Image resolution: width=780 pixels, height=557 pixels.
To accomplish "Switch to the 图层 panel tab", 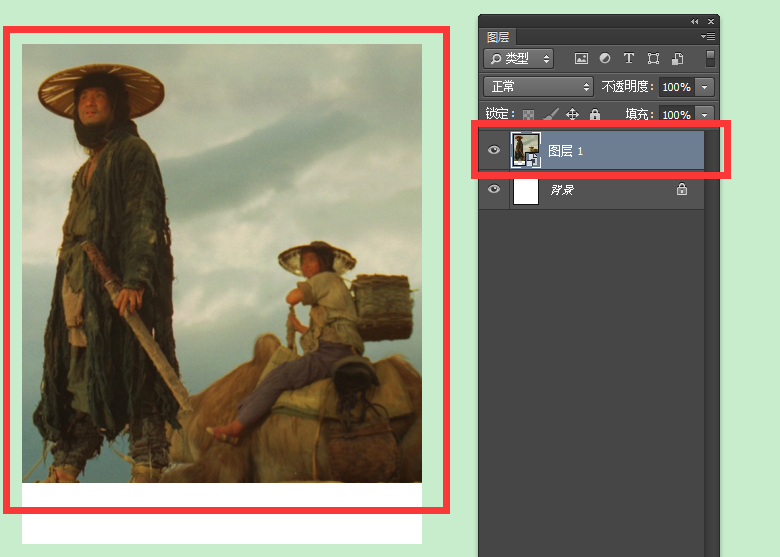I will 498,37.
